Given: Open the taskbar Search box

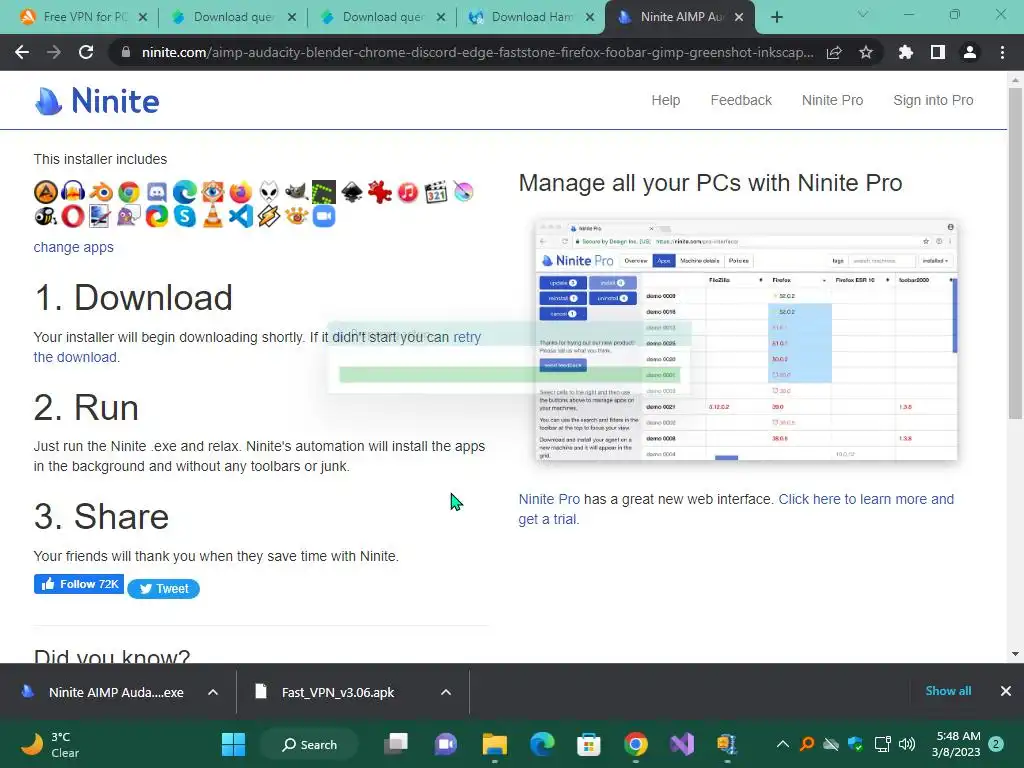Looking at the screenshot, I should (310, 744).
